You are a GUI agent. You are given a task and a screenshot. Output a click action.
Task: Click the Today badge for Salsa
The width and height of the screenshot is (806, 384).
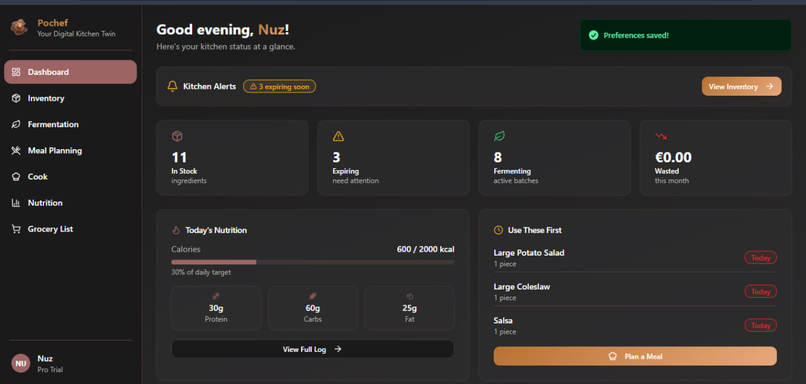pos(761,325)
